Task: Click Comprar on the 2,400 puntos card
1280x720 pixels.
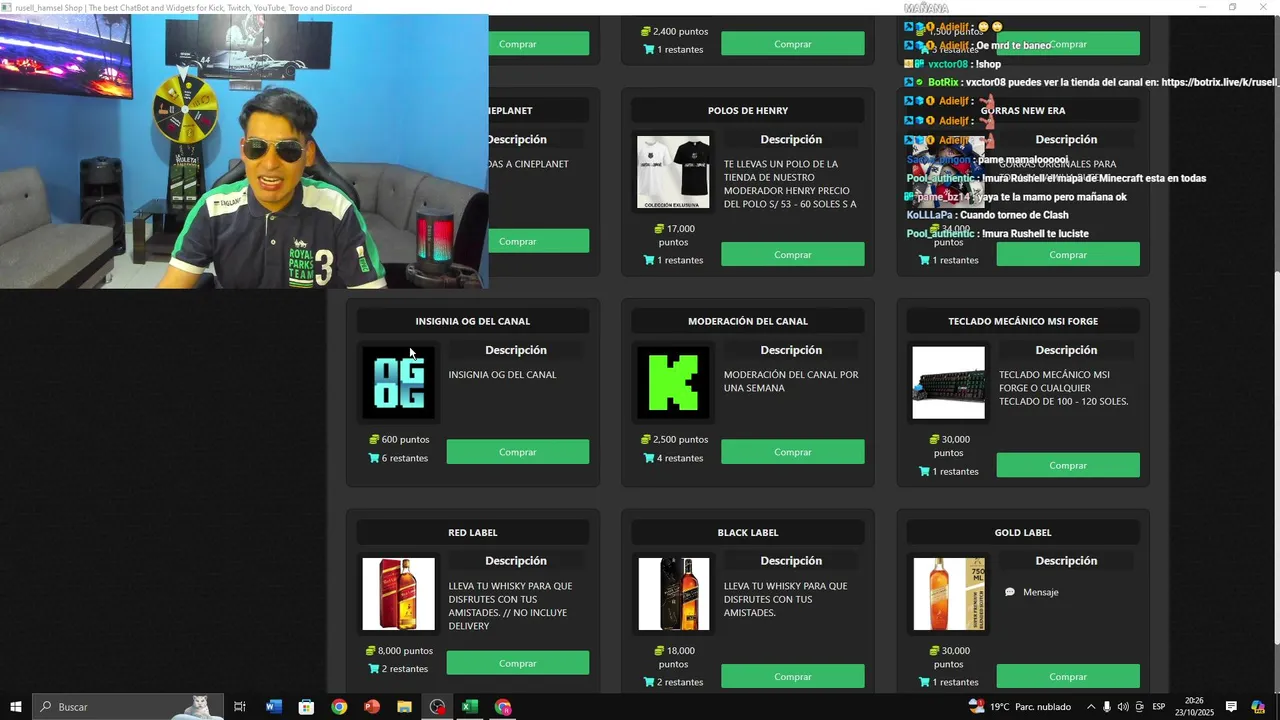Action: point(793,44)
